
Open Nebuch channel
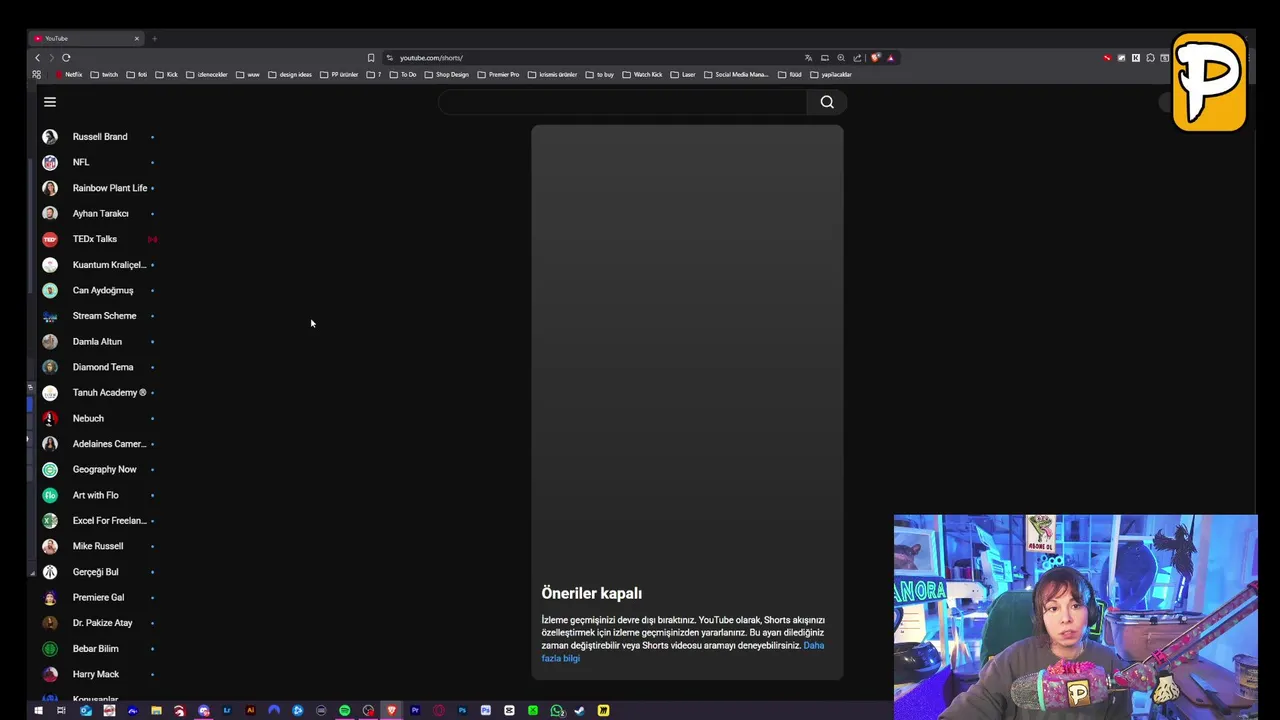point(98,418)
